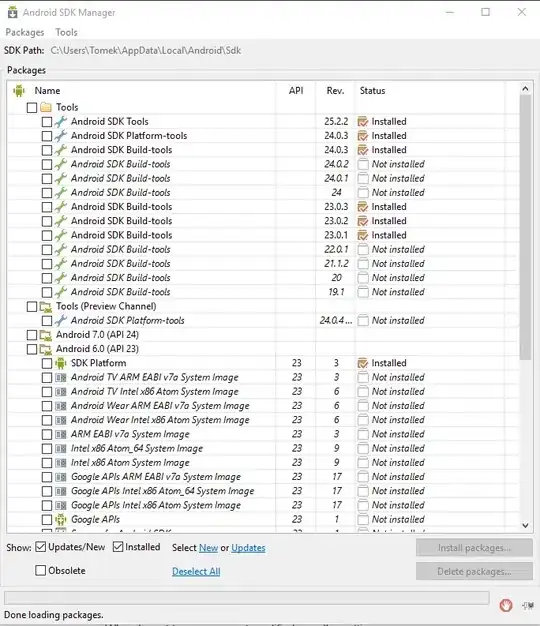Screen dimensions: 540x626
Task: Click the Delete packages button
Action: pos(474,571)
